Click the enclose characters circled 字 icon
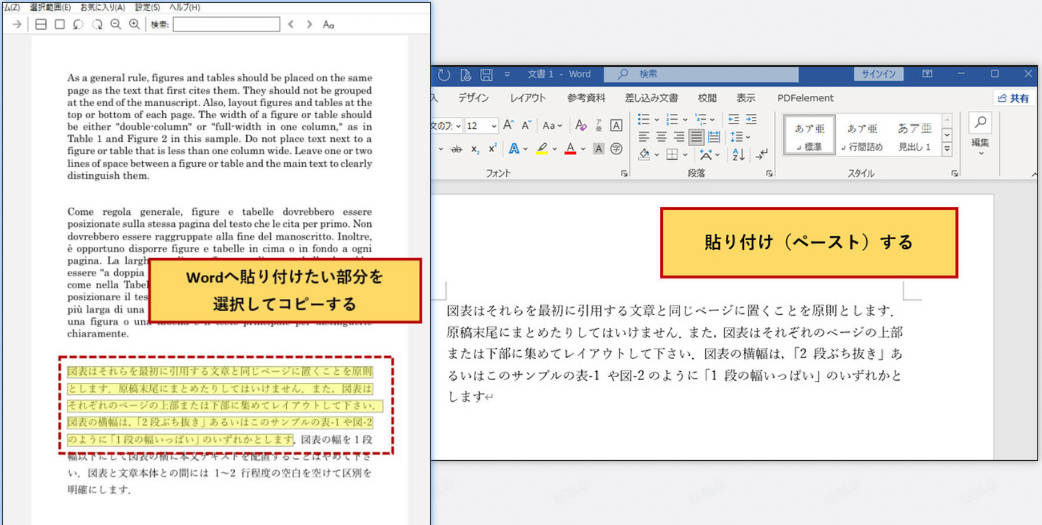Viewport: 1042px width, 525px height. point(616,149)
